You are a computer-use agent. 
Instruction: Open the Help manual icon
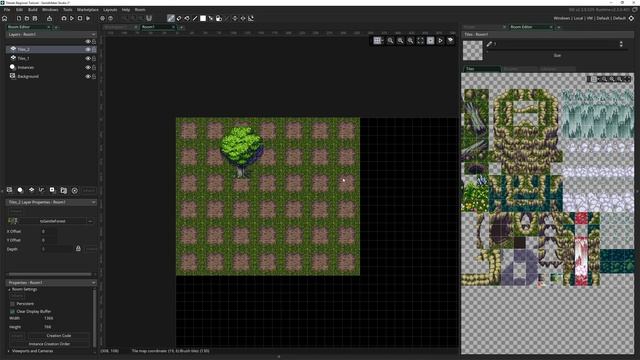click(111, 18)
